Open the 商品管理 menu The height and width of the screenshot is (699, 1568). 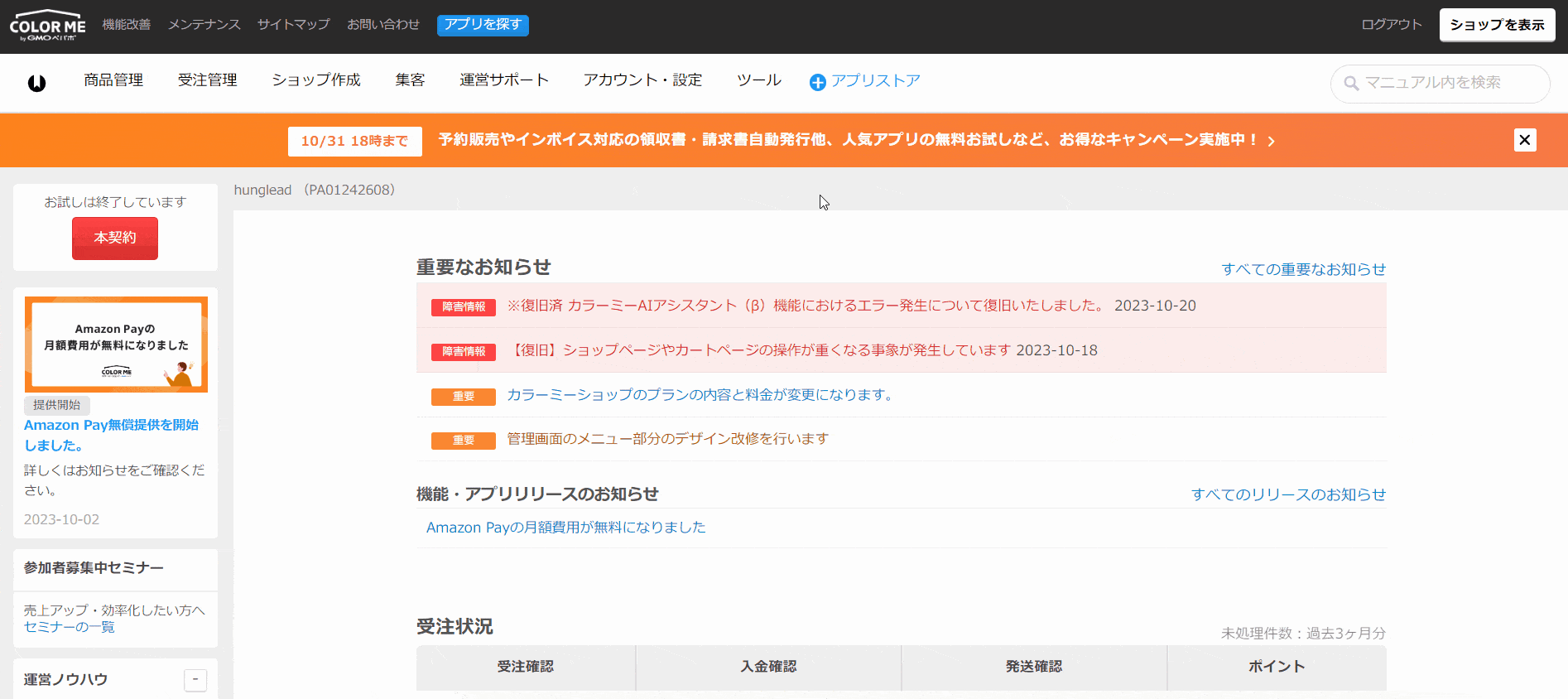(x=113, y=80)
